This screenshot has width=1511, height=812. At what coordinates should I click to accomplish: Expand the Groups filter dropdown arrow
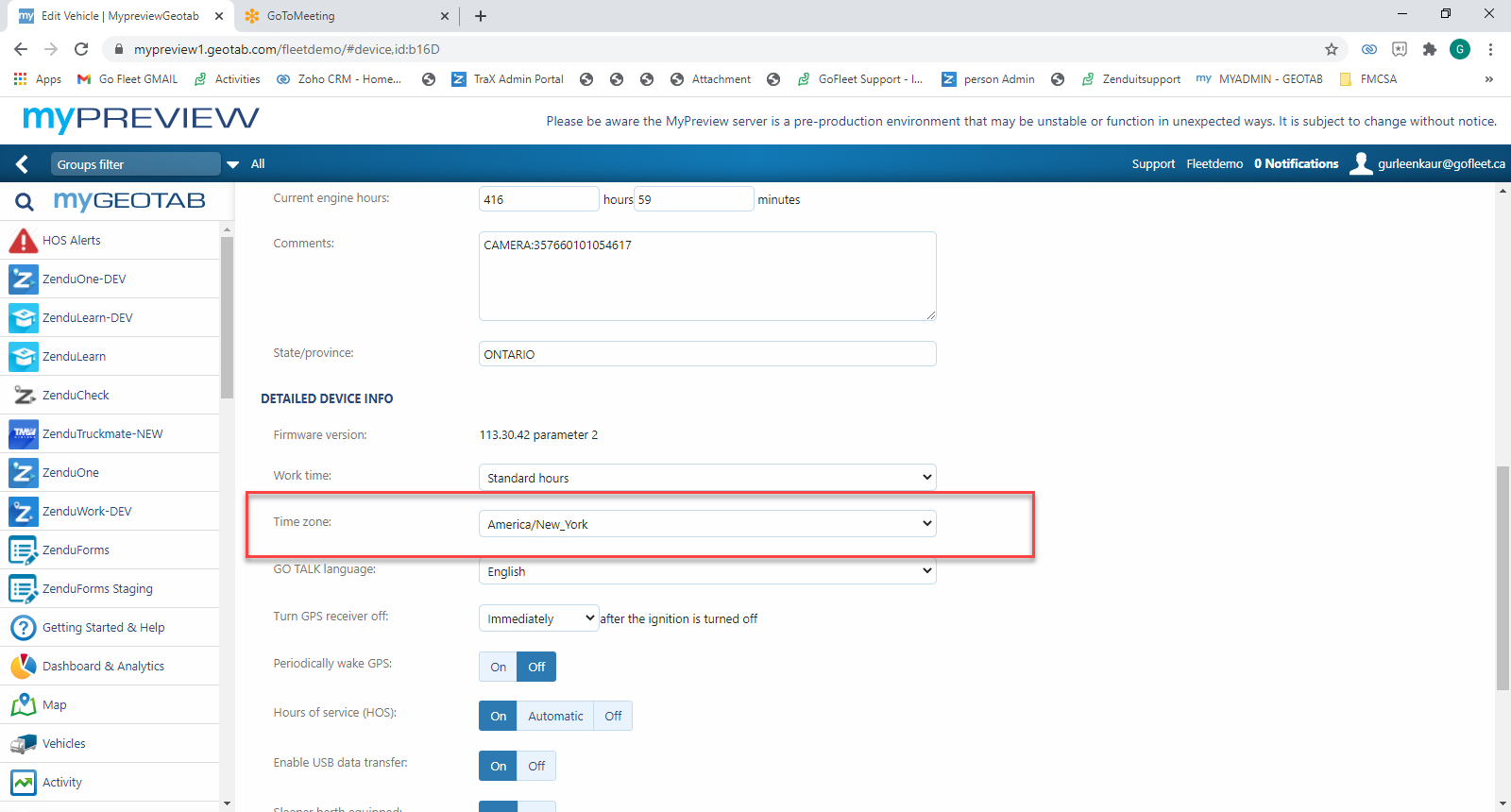(232, 164)
